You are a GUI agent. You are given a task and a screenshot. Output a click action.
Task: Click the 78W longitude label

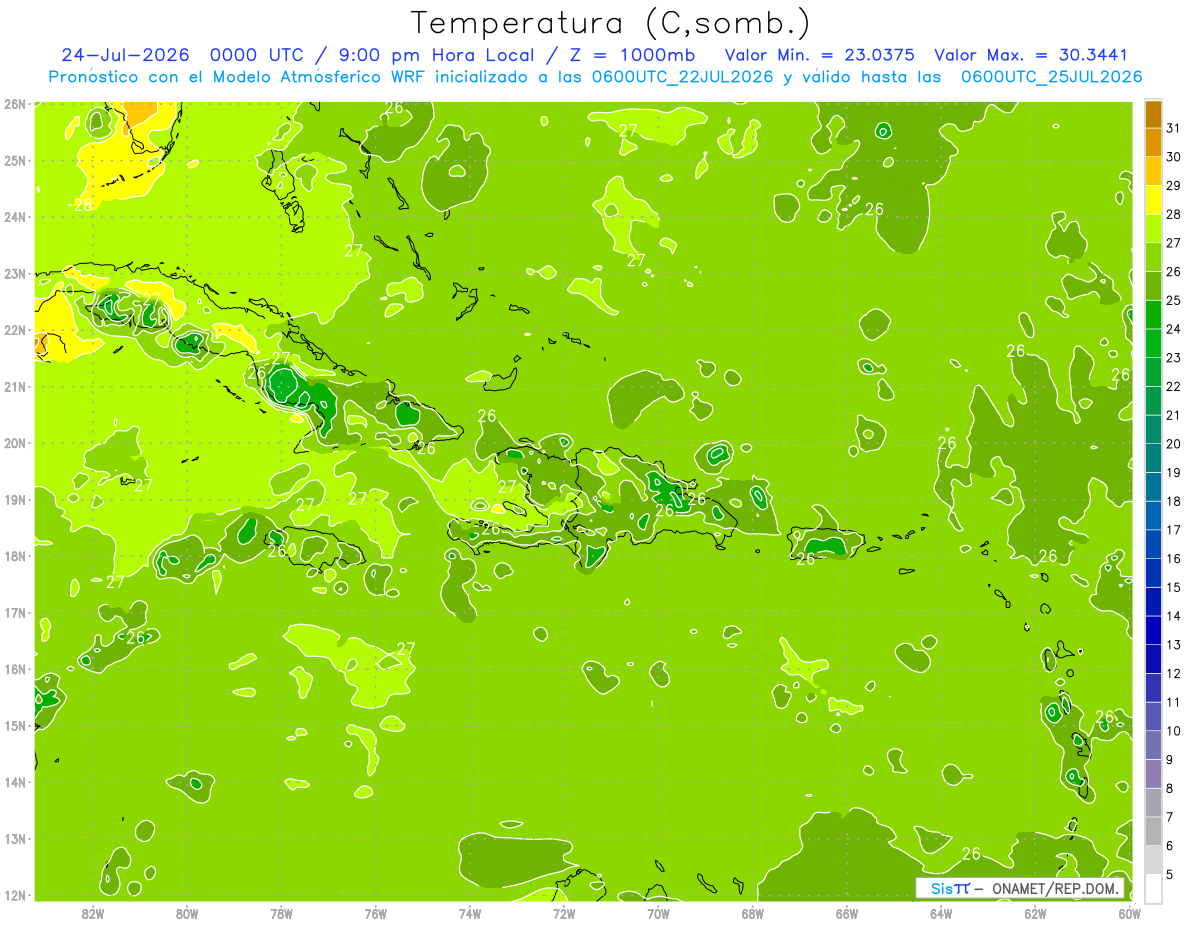click(281, 913)
